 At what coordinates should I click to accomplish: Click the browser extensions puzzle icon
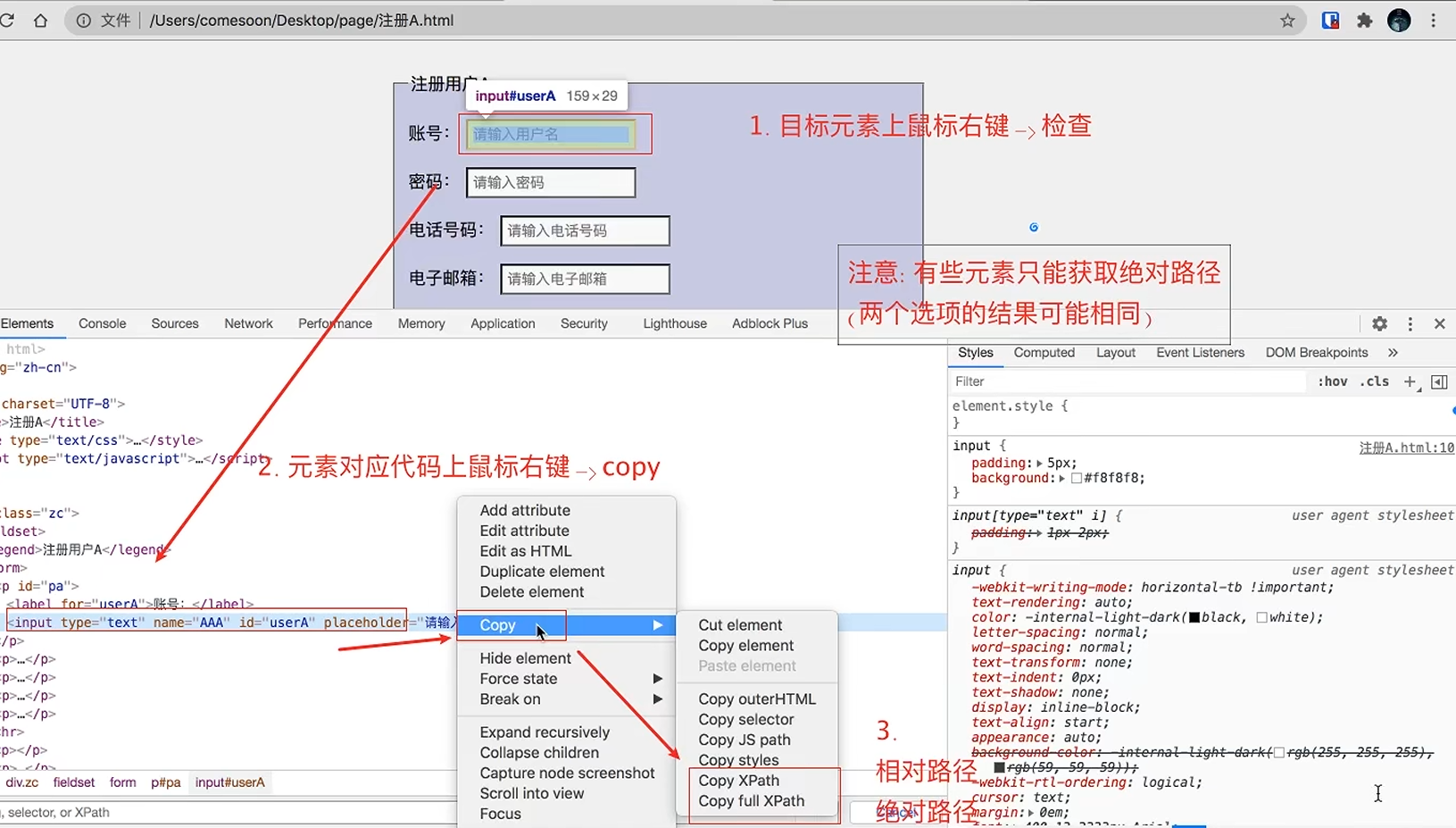coord(1364,20)
